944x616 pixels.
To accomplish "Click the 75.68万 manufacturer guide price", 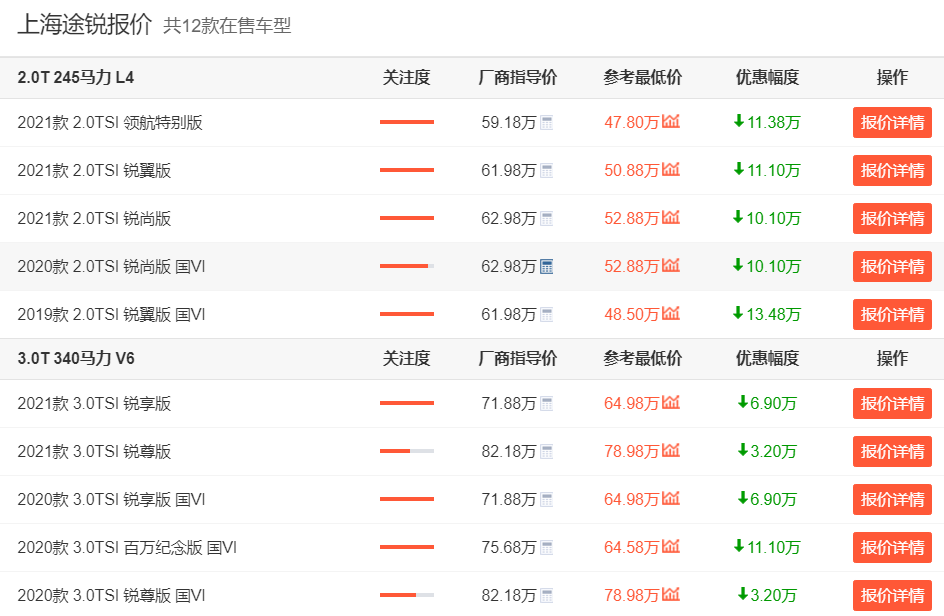I will (509, 548).
